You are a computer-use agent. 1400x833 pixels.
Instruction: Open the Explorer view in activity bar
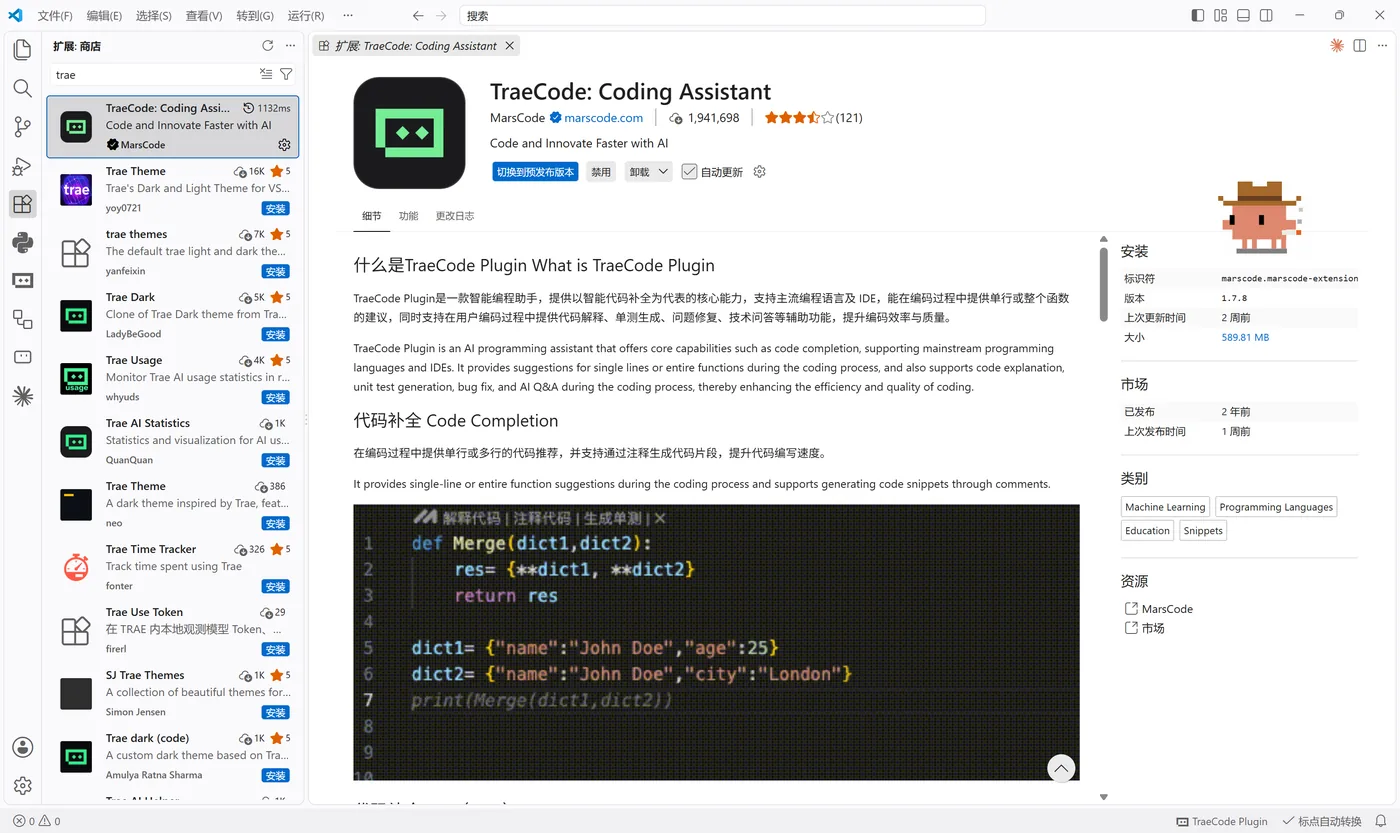point(22,50)
